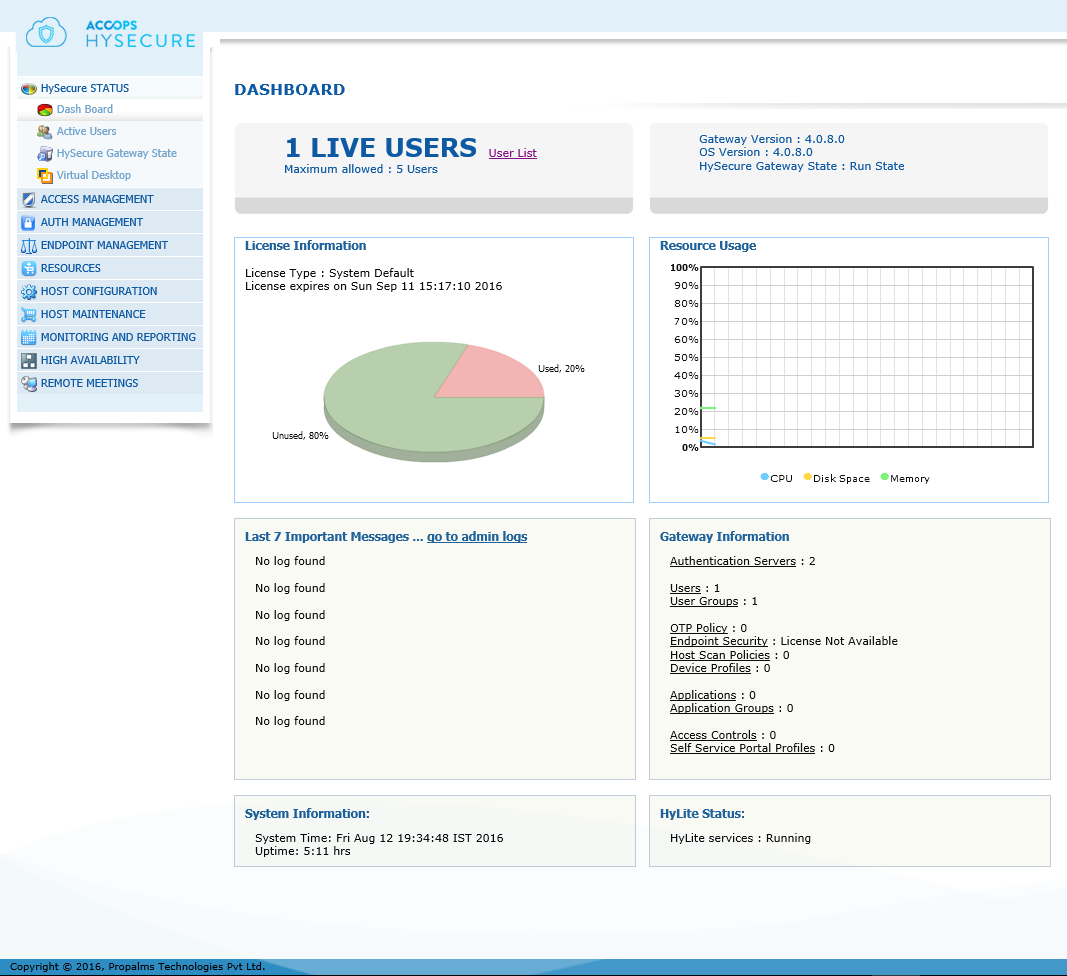
Task: Open the Authentication Servers link
Action: click(x=733, y=562)
